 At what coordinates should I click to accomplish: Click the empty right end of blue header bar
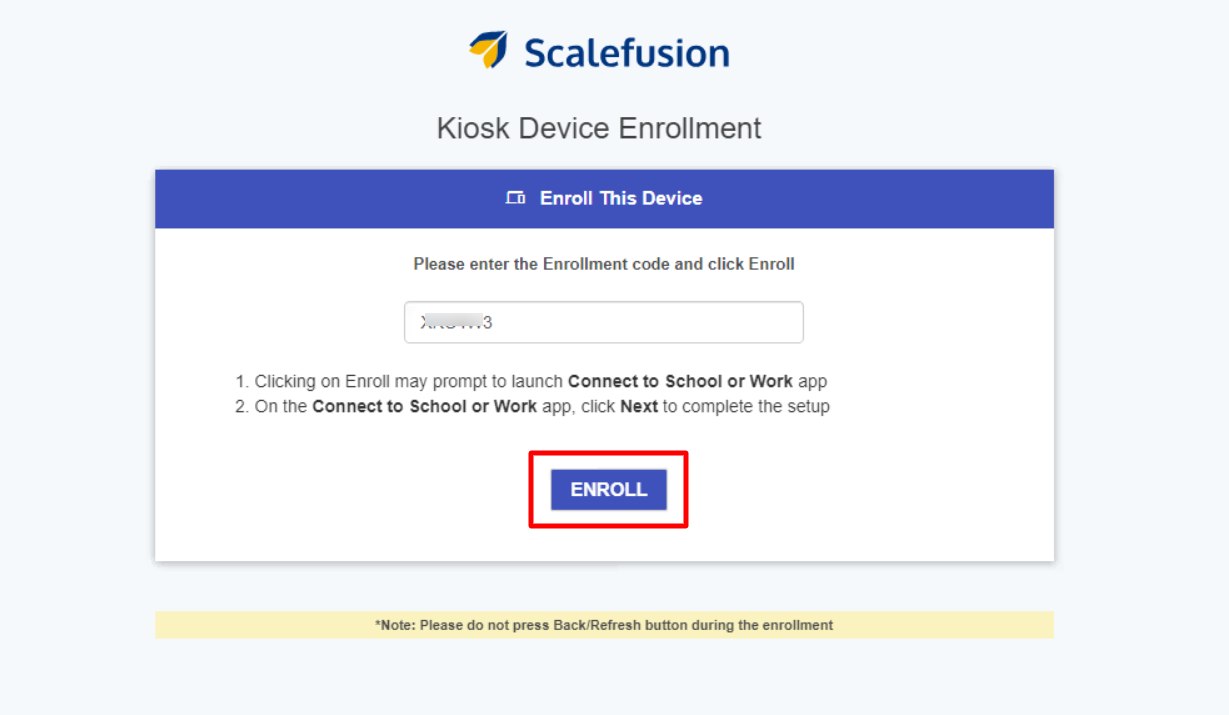(950, 198)
